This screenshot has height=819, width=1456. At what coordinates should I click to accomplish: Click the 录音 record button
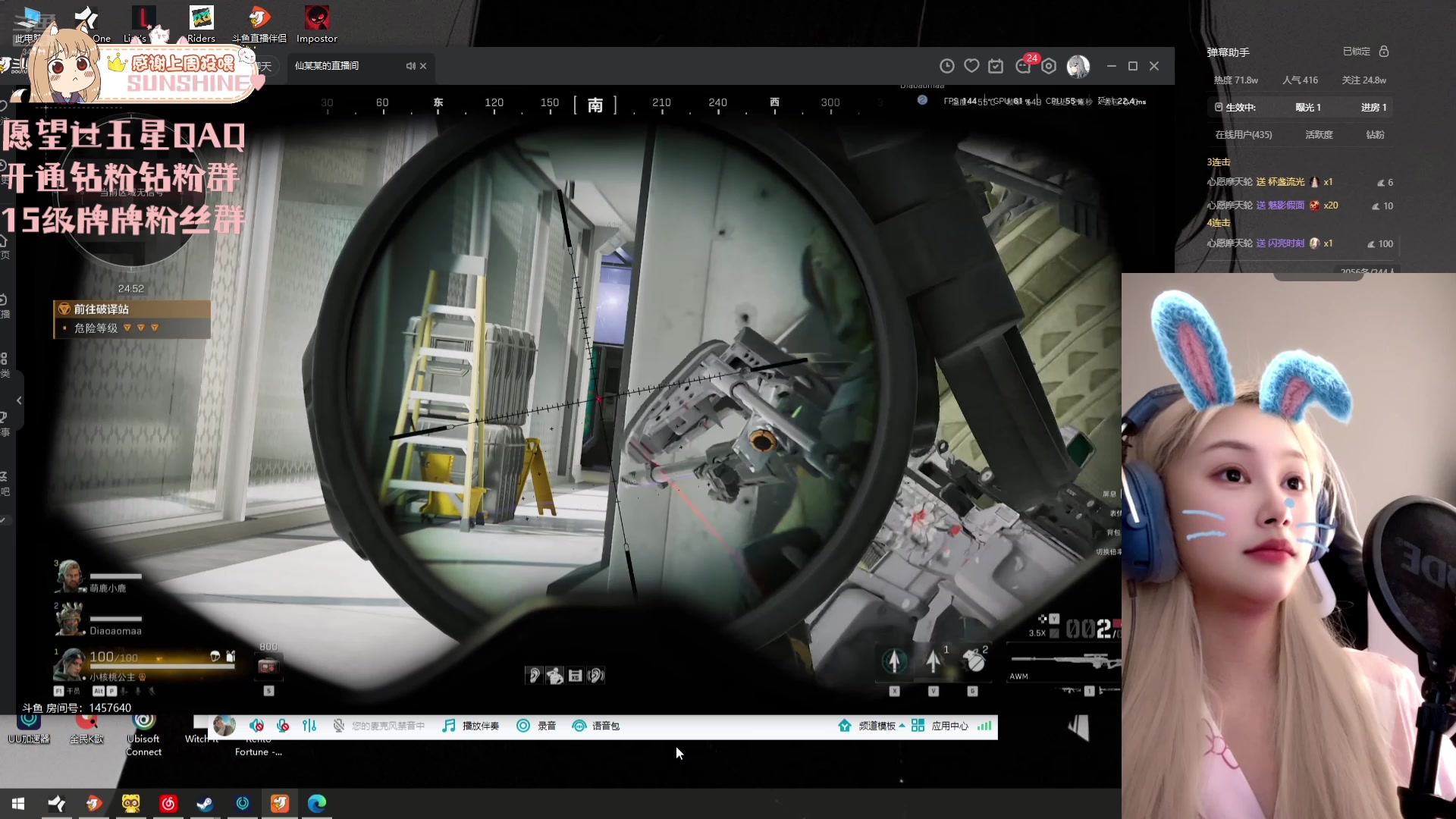click(536, 726)
